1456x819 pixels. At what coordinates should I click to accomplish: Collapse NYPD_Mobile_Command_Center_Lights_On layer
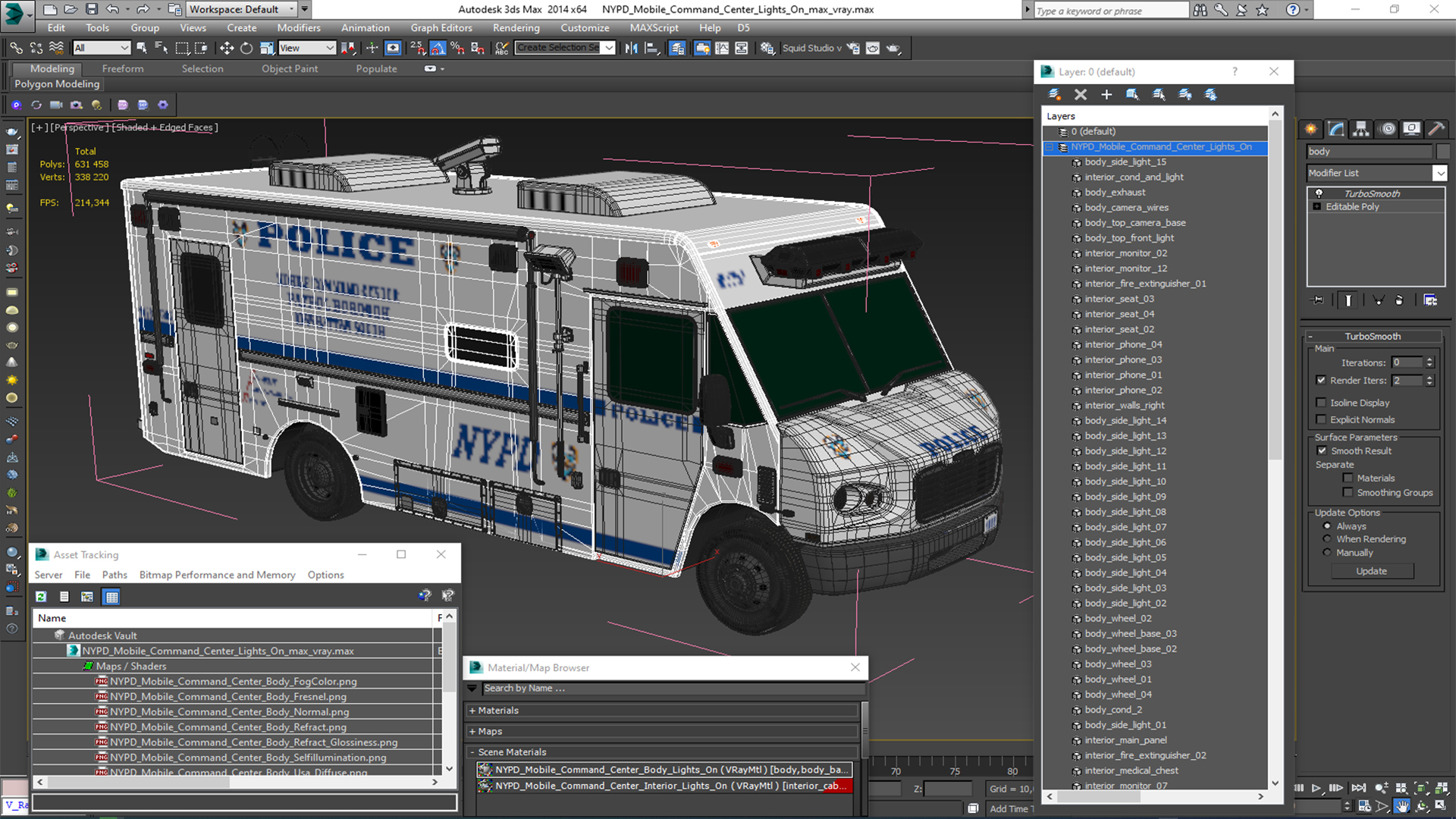pos(1050,147)
